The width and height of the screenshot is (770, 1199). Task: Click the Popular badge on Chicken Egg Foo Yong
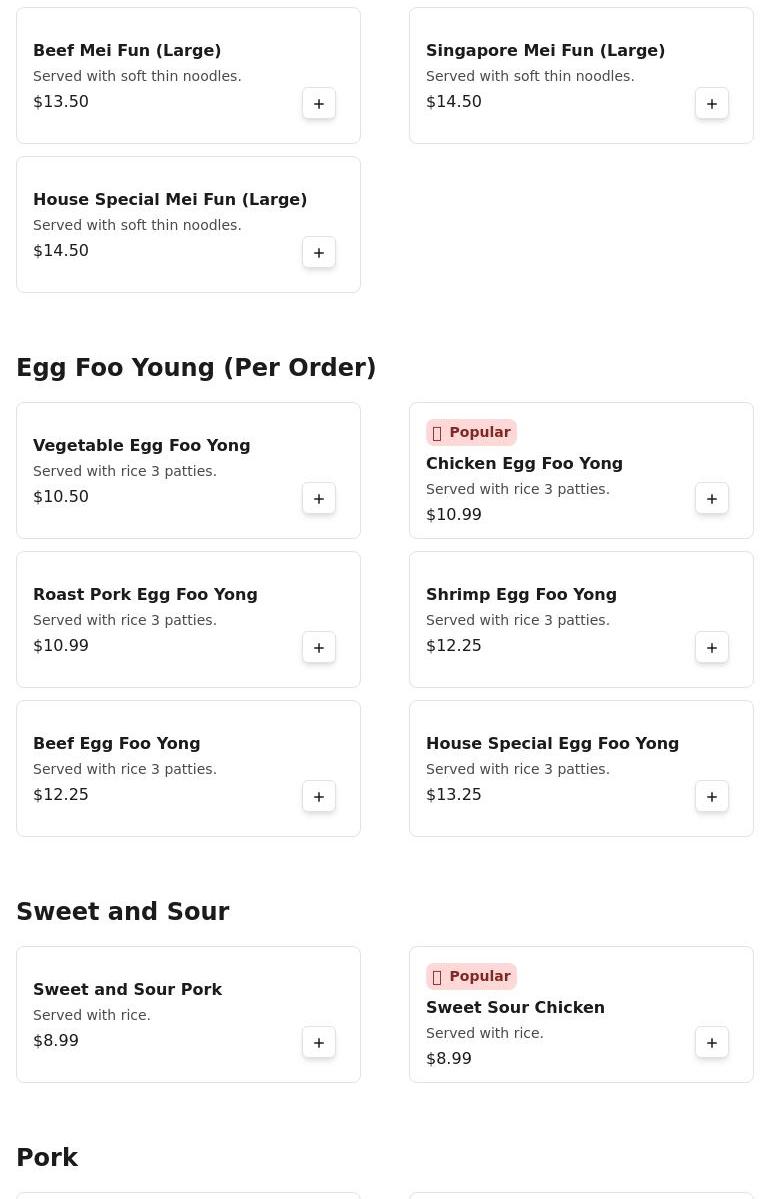[471, 432]
